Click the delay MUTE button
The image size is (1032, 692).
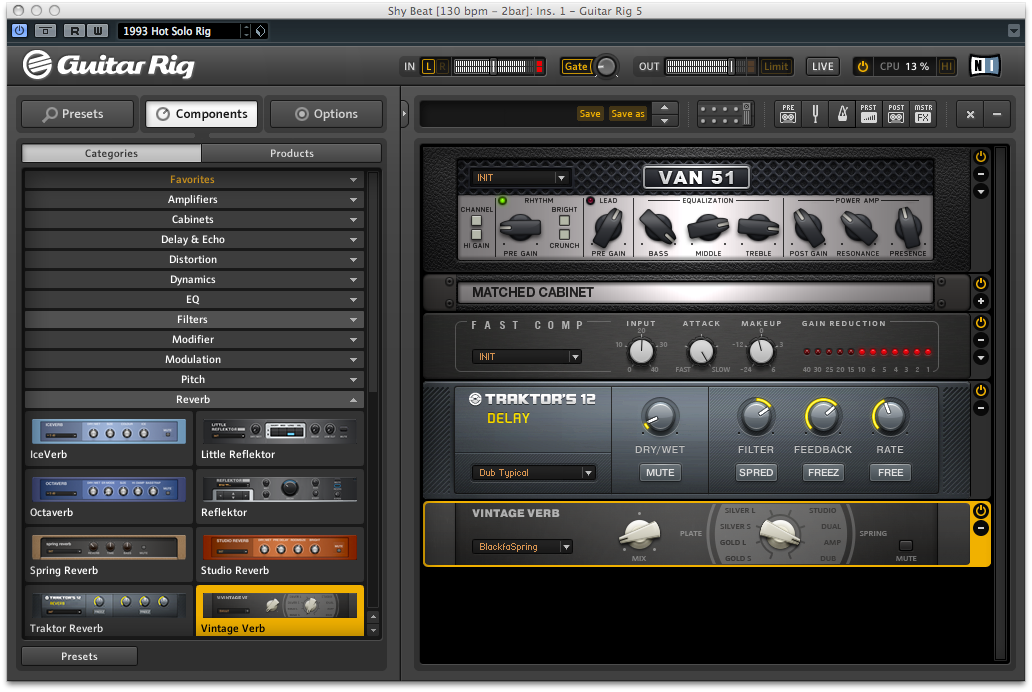(660, 473)
